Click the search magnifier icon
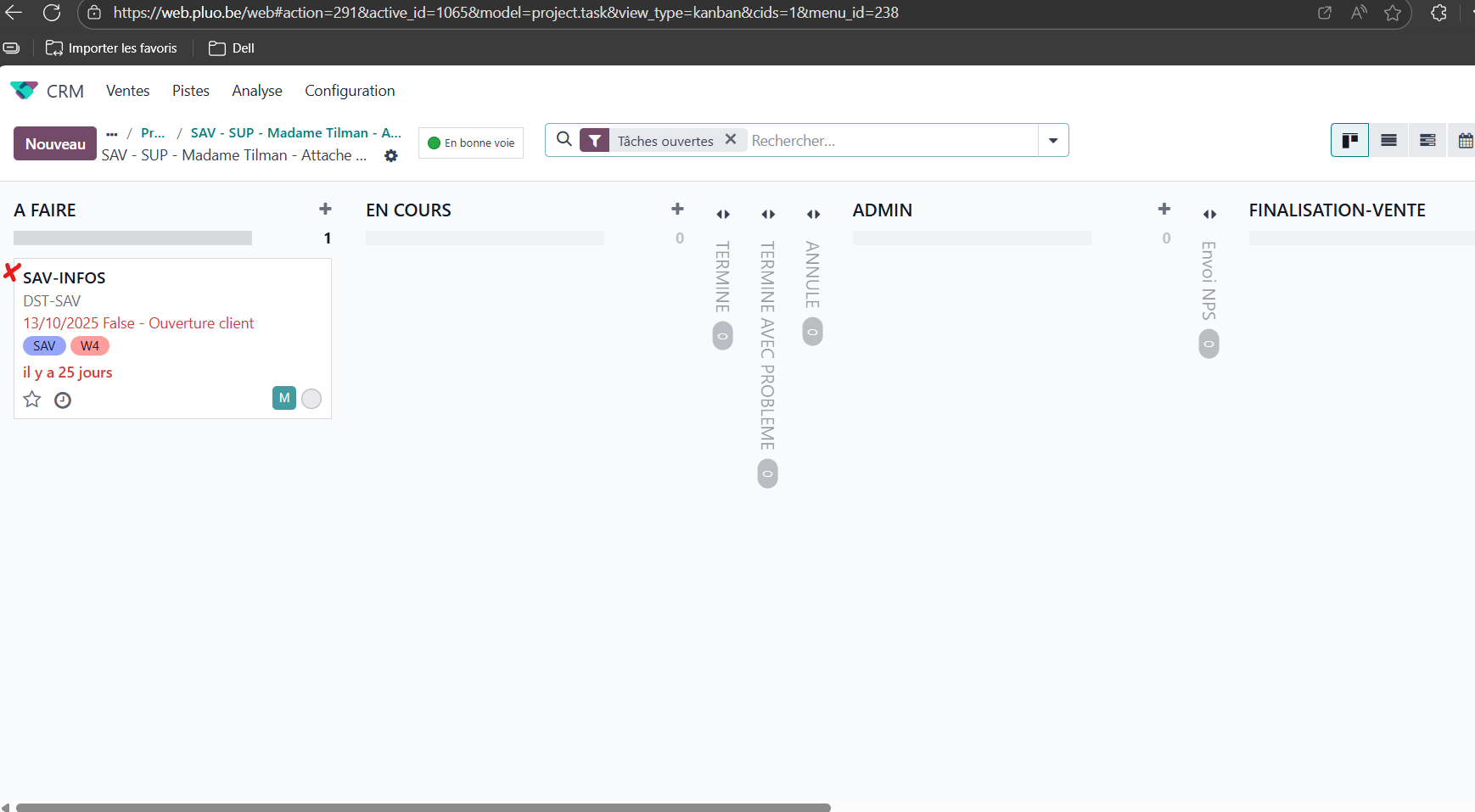This screenshot has height=812, width=1475. 564,139
